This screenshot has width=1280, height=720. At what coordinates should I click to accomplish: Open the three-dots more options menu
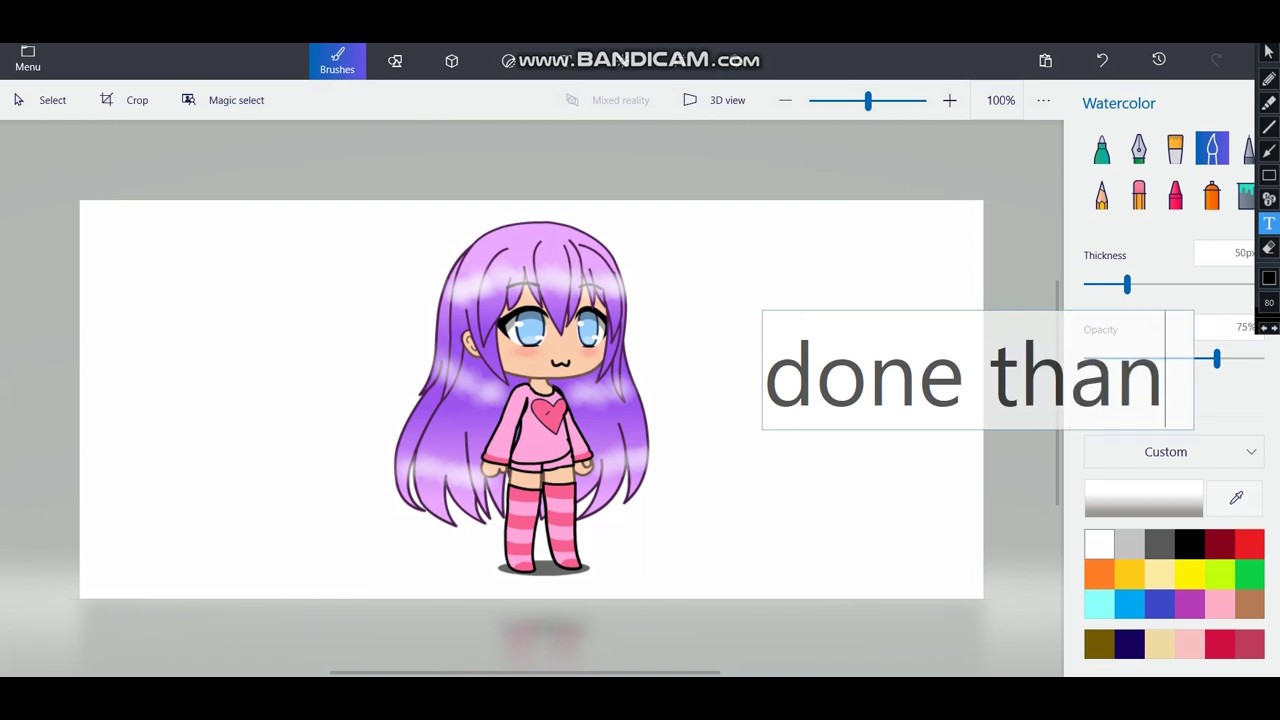tap(1043, 100)
